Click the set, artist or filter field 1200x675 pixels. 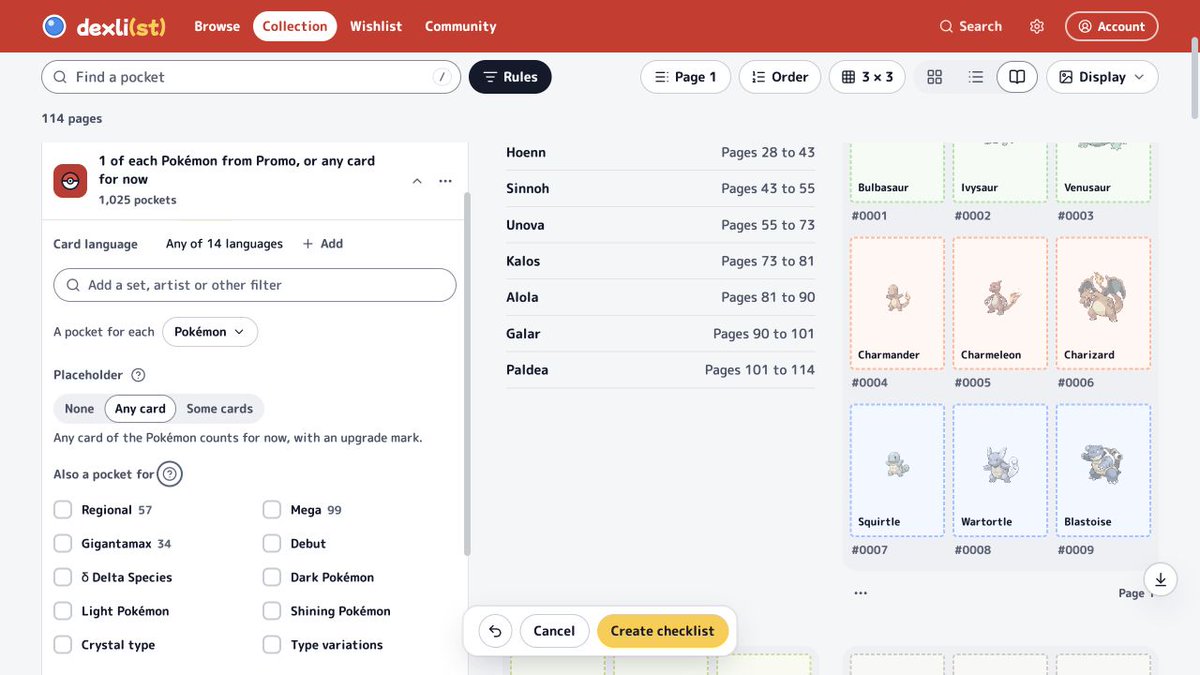[x=255, y=285]
